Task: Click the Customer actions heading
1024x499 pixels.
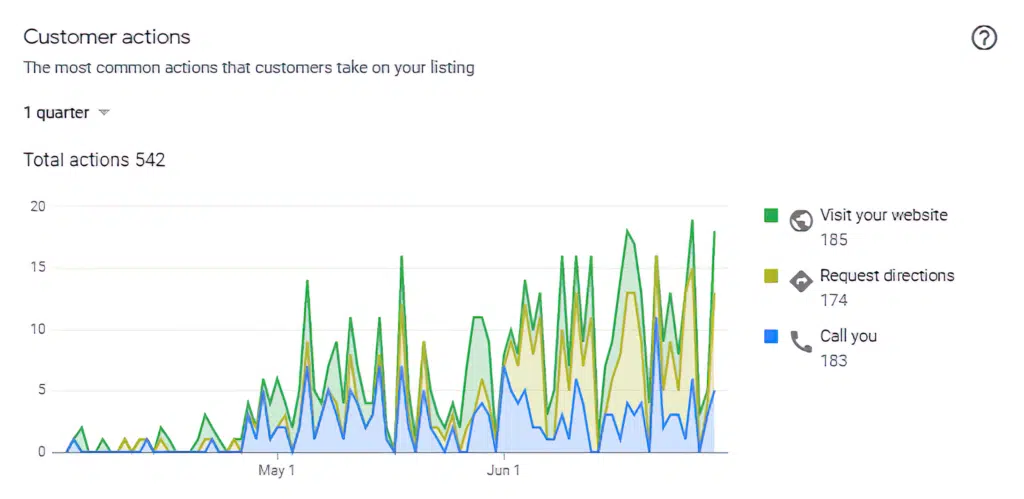Action: [x=107, y=38]
